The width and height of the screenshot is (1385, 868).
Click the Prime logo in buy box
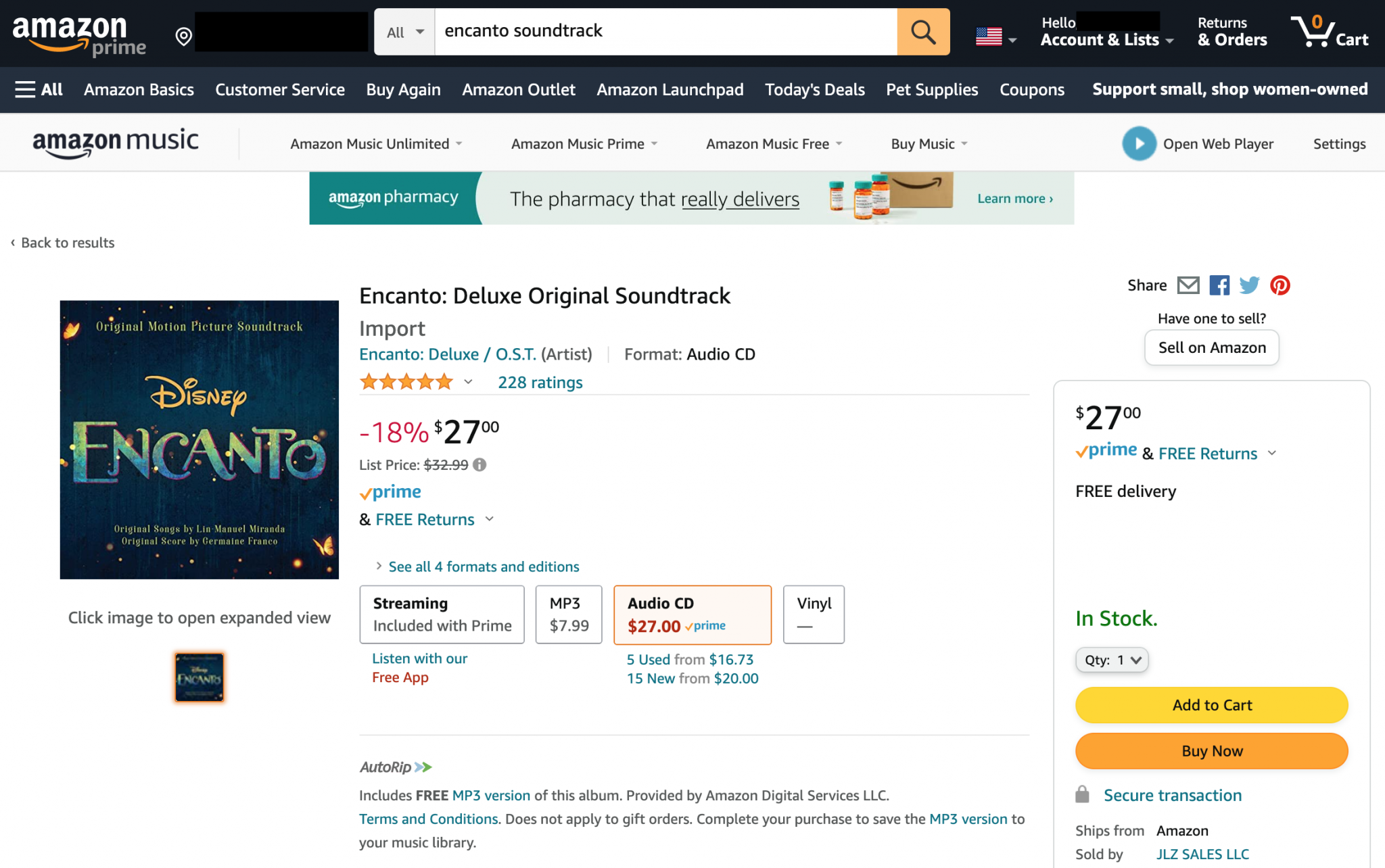[1106, 450]
